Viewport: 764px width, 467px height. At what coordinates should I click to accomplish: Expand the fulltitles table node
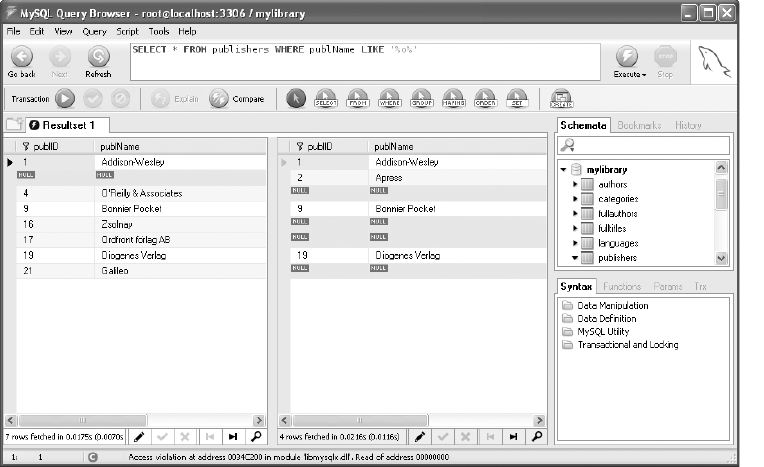click(x=575, y=228)
